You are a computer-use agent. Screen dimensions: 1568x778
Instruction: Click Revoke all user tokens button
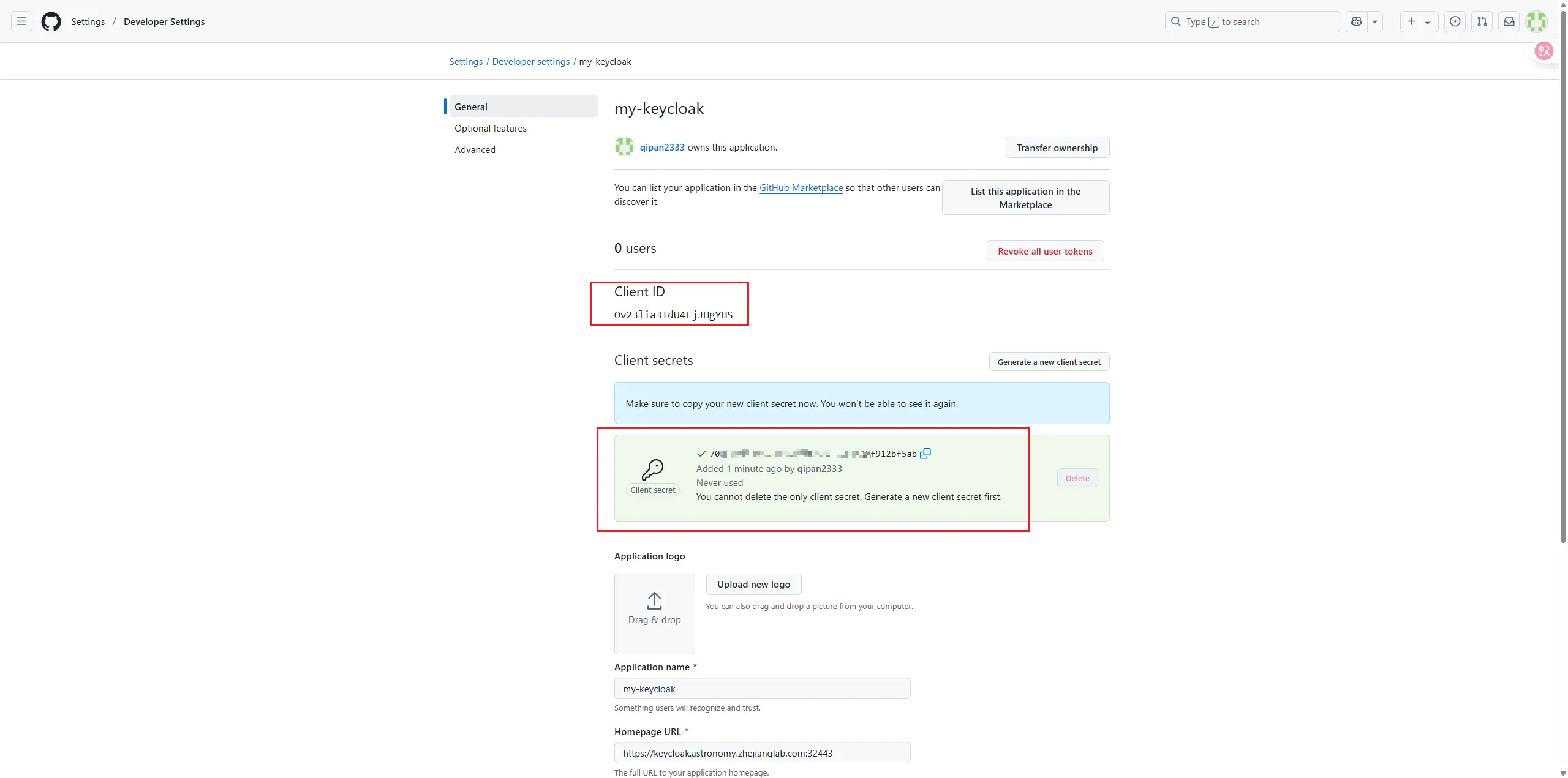click(x=1045, y=251)
